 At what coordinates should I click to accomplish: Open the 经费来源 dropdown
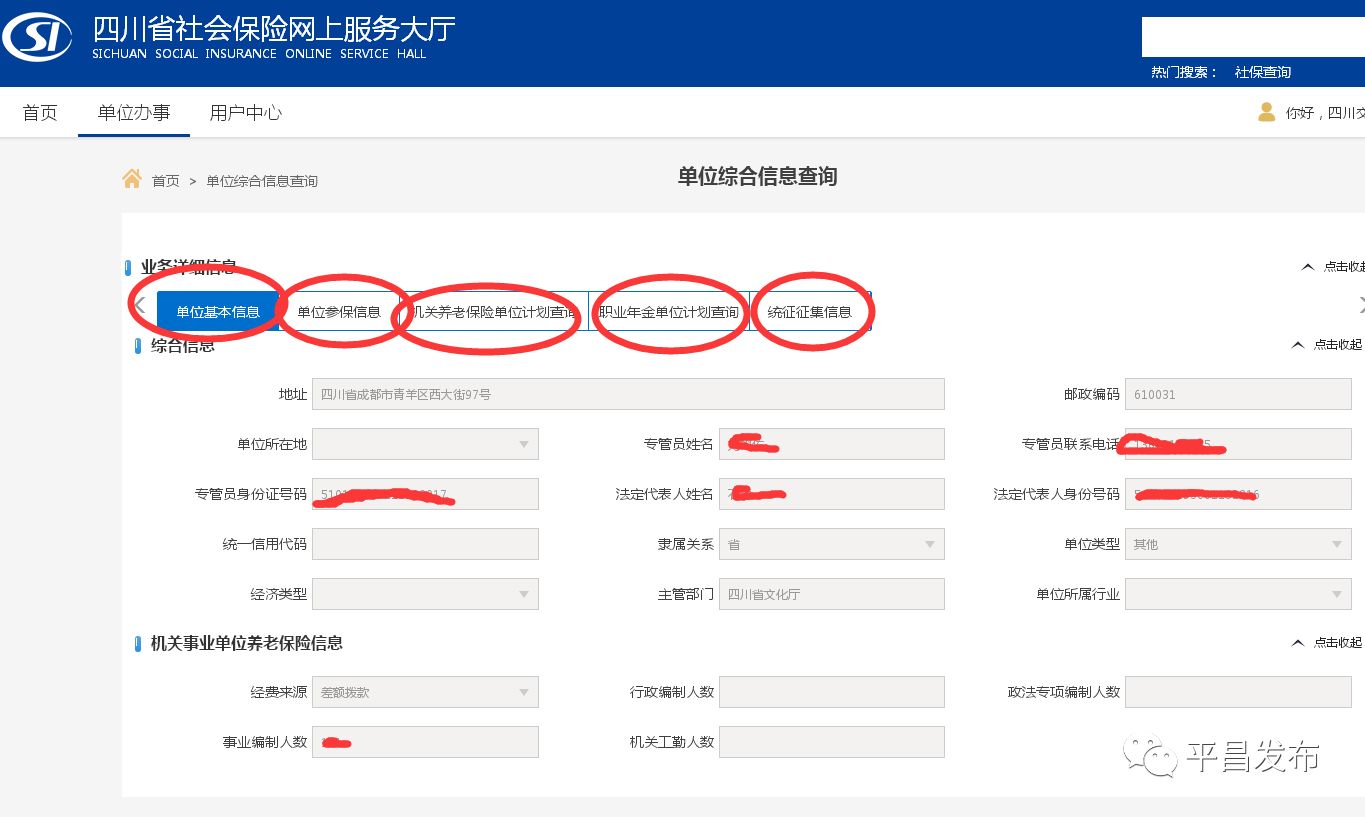point(425,692)
